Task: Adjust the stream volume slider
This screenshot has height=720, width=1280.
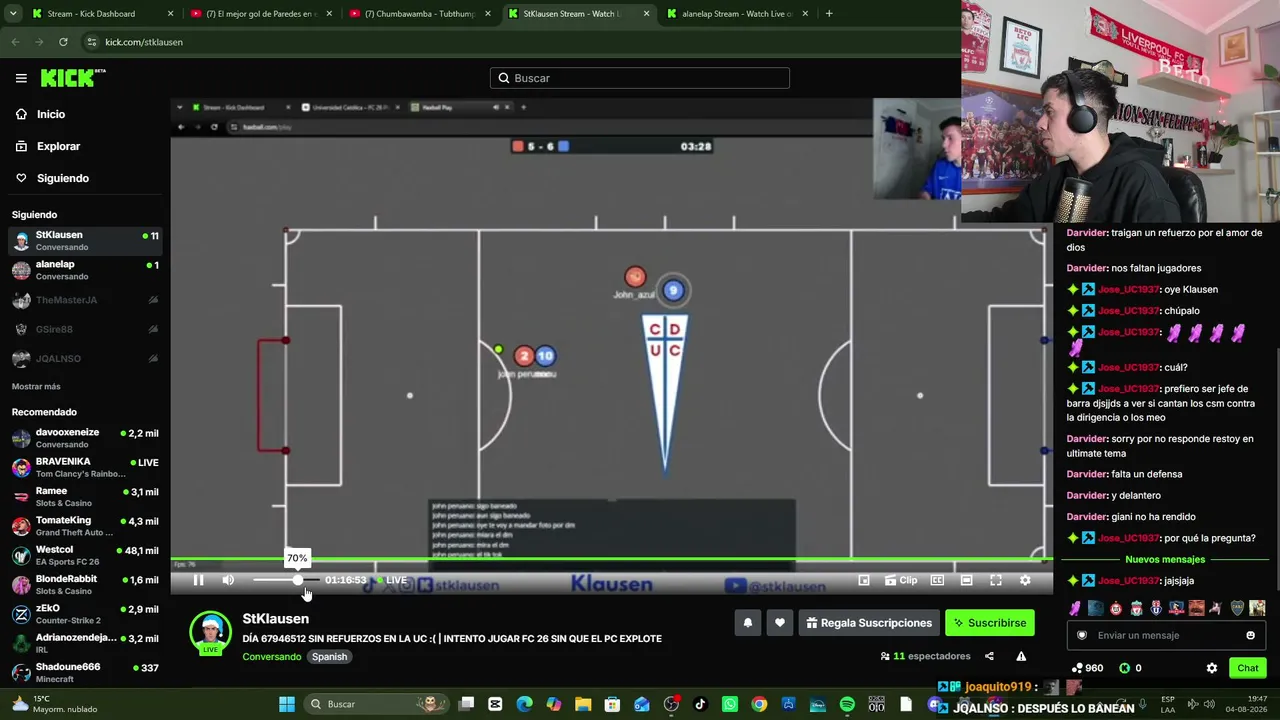Action: pyautogui.click(x=286, y=580)
